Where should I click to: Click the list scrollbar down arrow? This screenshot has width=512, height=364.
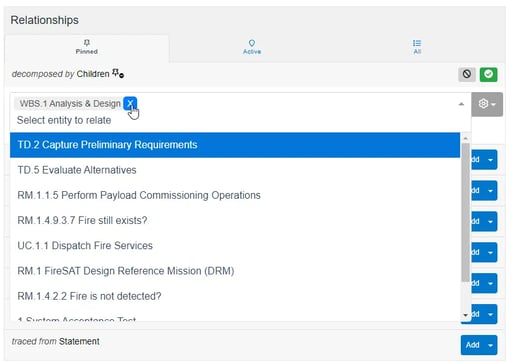pyautogui.click(x=465, y=315)
